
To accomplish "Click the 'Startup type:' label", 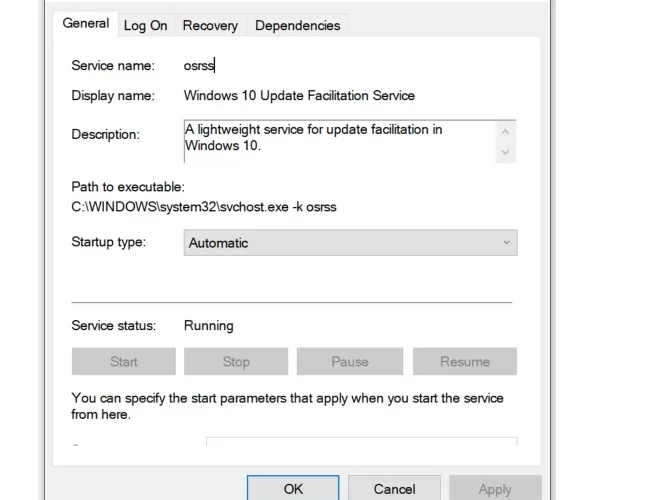I will tap(109, 242).
